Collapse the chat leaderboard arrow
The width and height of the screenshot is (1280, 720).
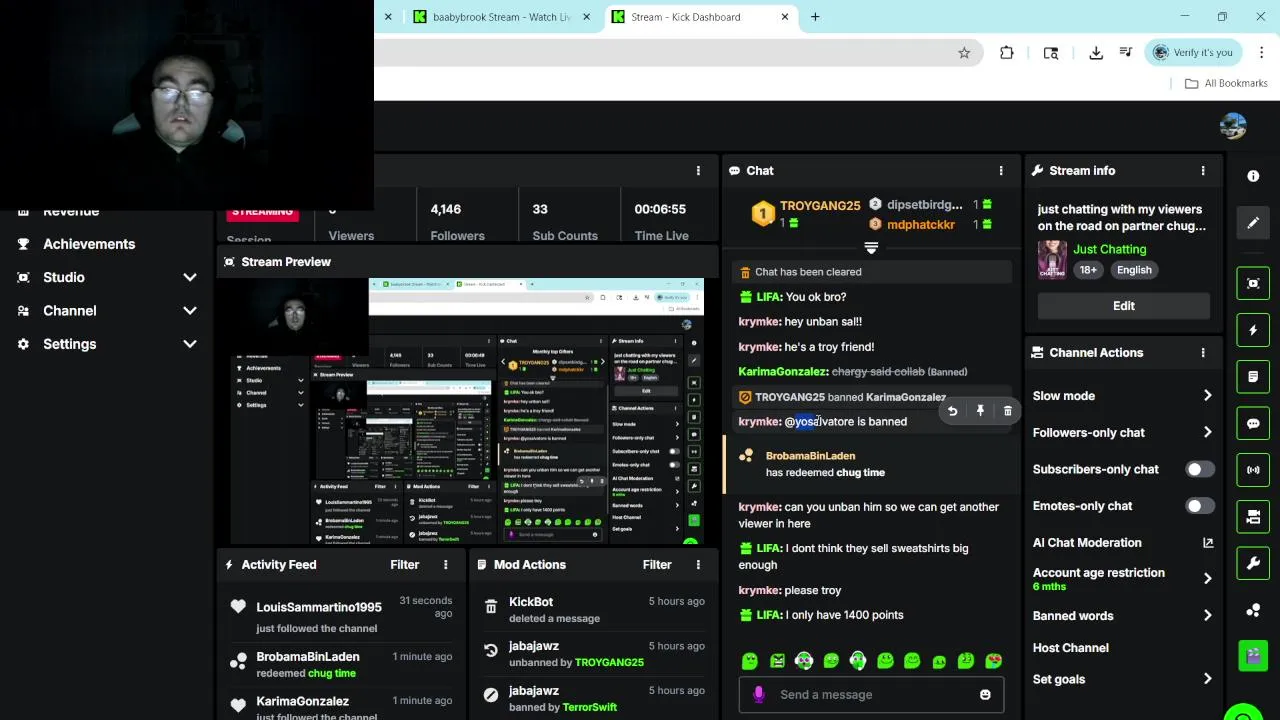pos(871,248)
